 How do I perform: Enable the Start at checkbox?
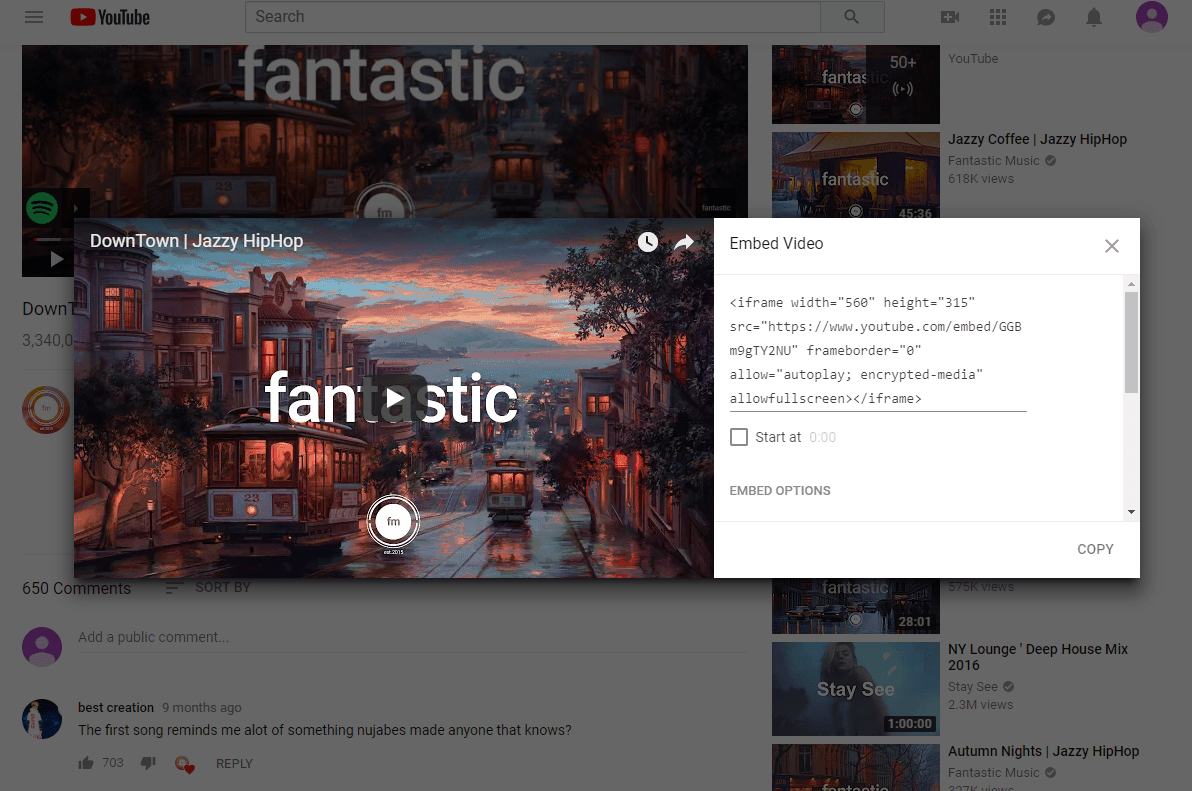click(738, 437)
